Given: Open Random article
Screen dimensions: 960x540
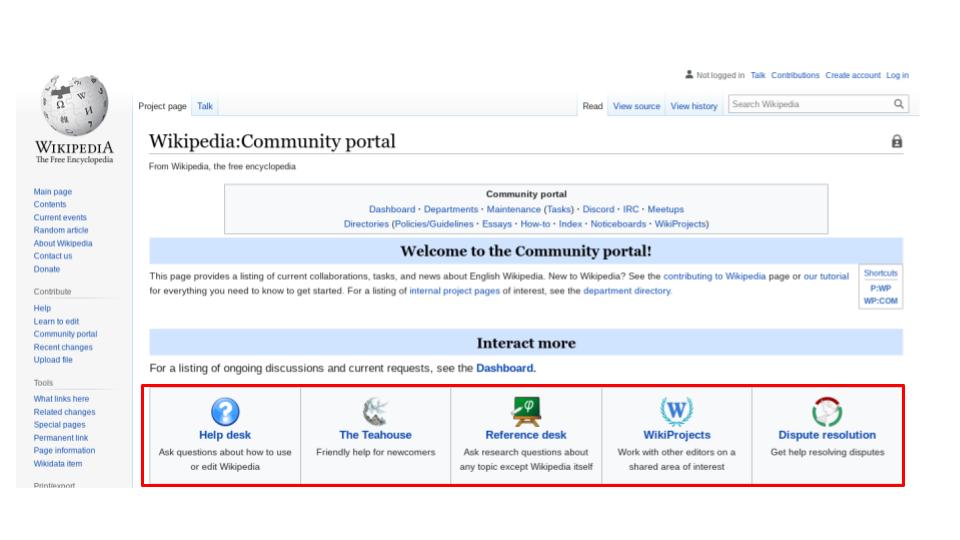Looking at the screenshot, I should tap(61, 230).
